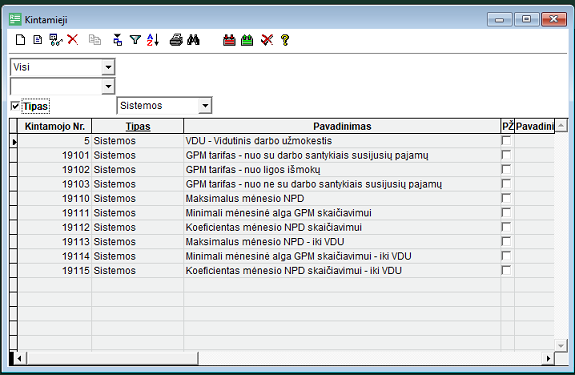Image resolution: width=575 pixels, height=375 pixels.
Task: Select 'Koeficientas mėnesio NPD skaičiavimui' cell
Action: pos(342,227)
